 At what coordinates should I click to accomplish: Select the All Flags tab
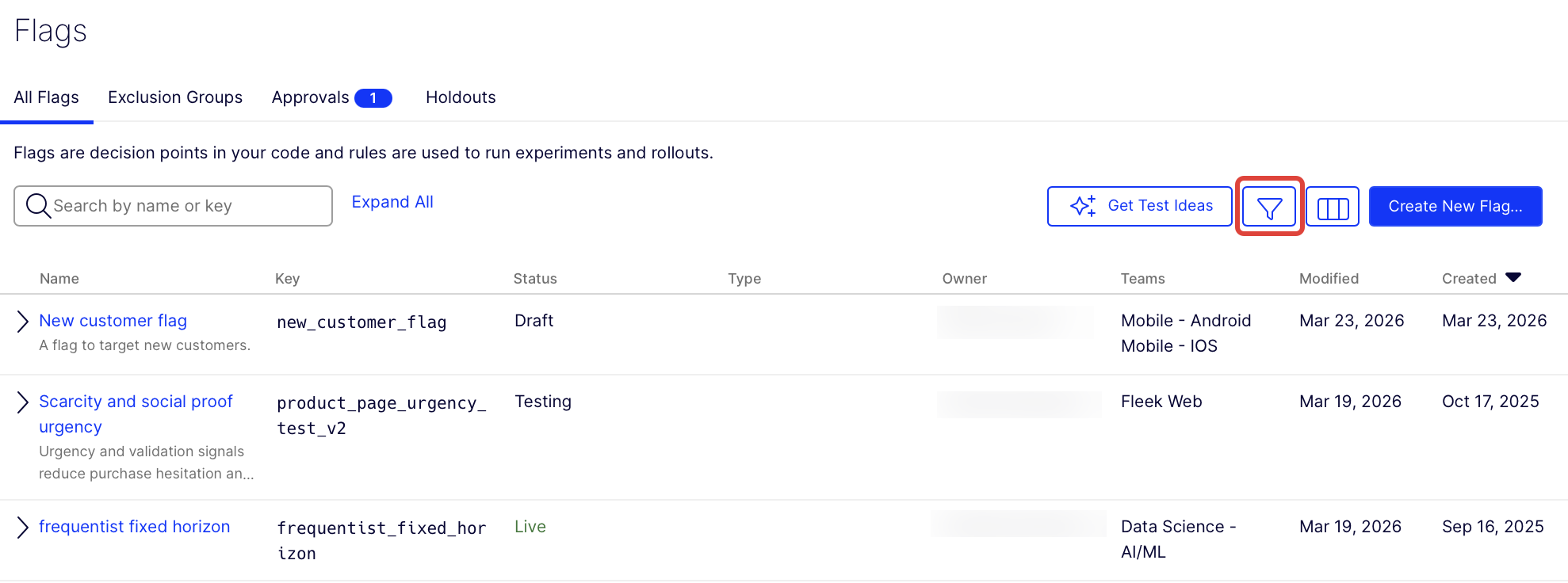point(47,97)
